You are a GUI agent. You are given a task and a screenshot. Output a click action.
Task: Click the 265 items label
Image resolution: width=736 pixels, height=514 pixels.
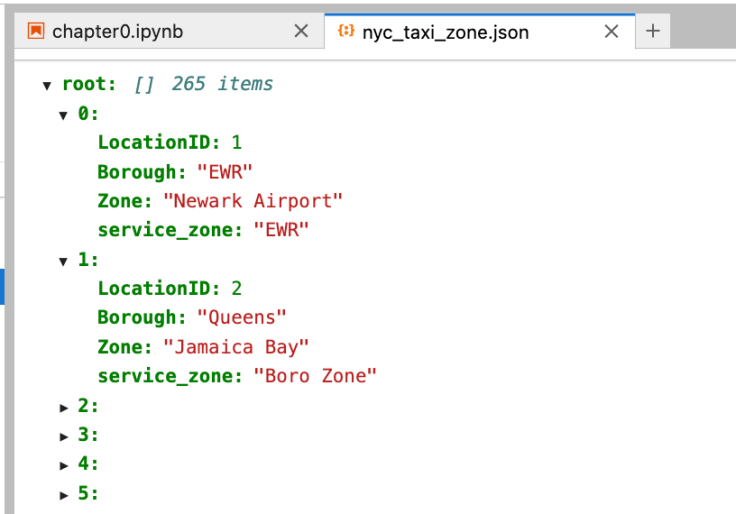coord(222,84)
